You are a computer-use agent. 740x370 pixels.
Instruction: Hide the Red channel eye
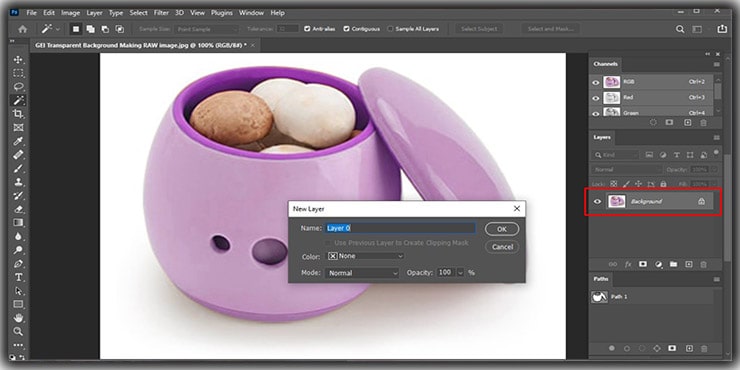click(x=596, y=98)
